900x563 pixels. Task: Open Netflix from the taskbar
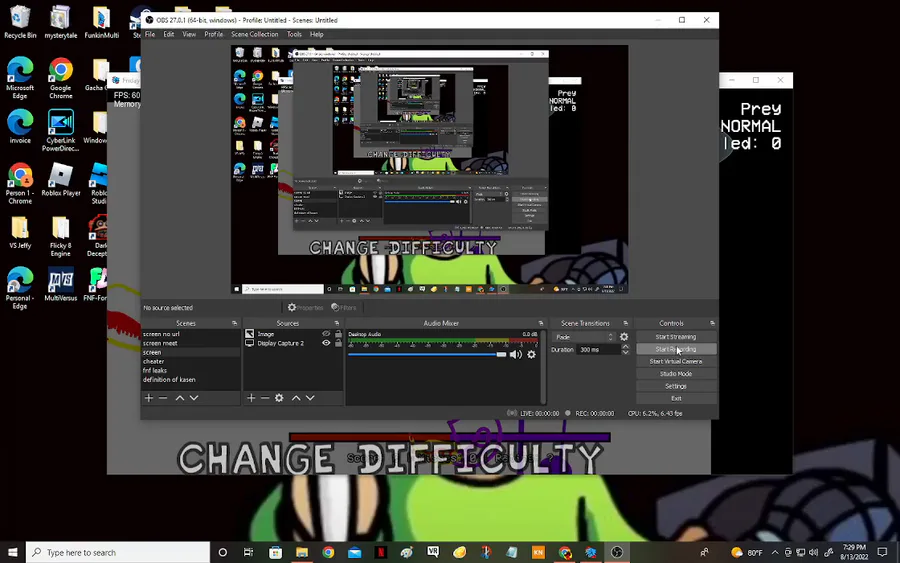point(381,552)
